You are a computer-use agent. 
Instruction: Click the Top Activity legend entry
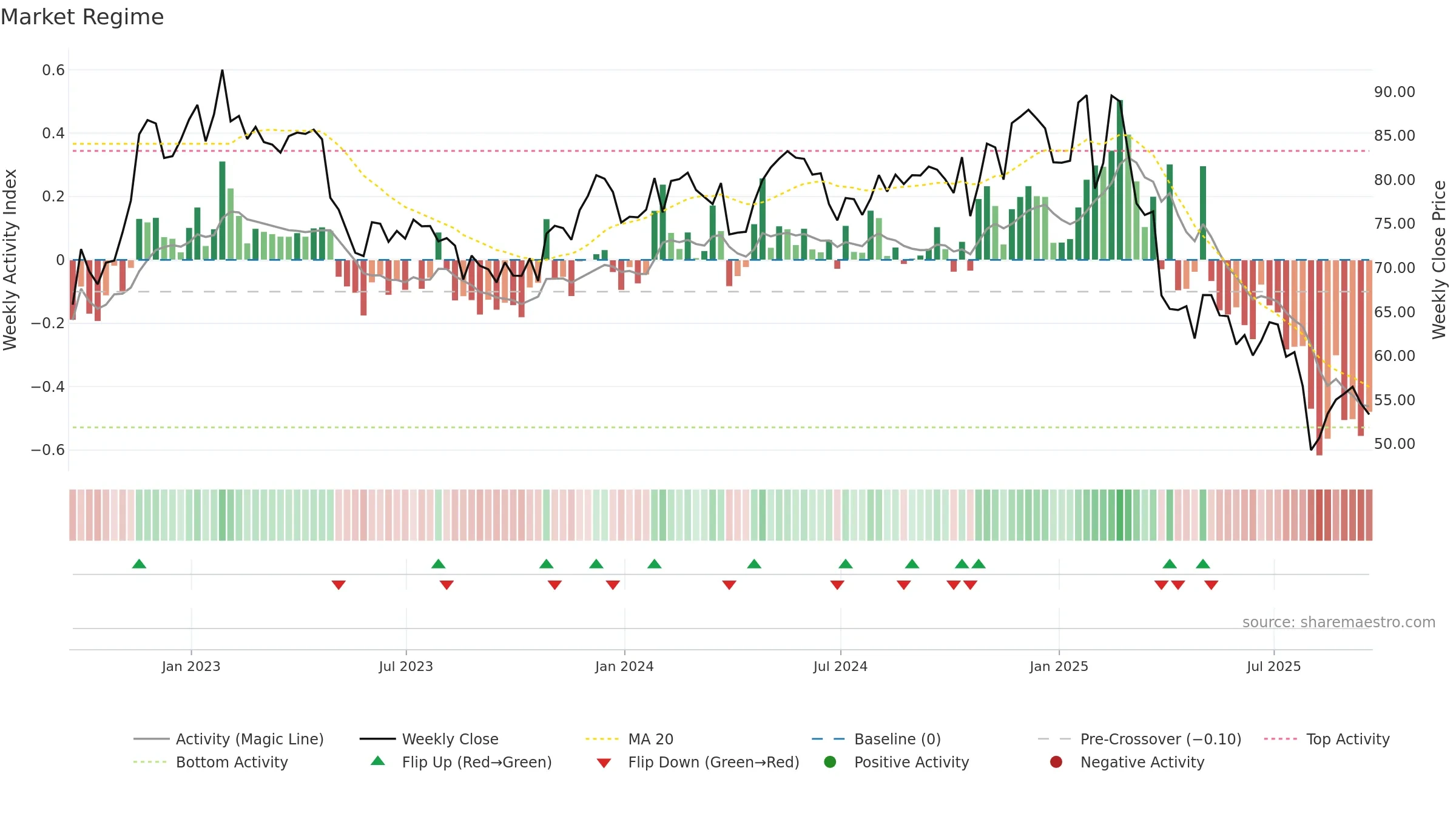pyautogui.click(x=1327, y=739)
